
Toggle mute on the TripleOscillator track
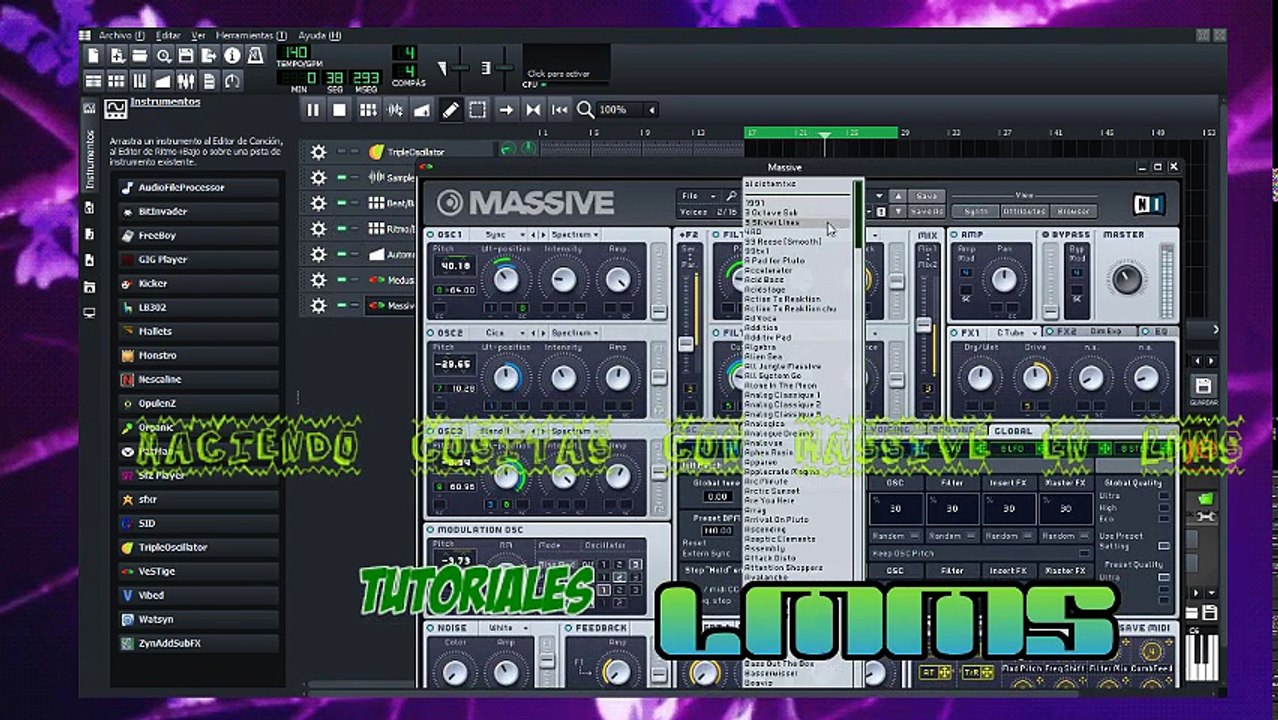tap(341, 152)
